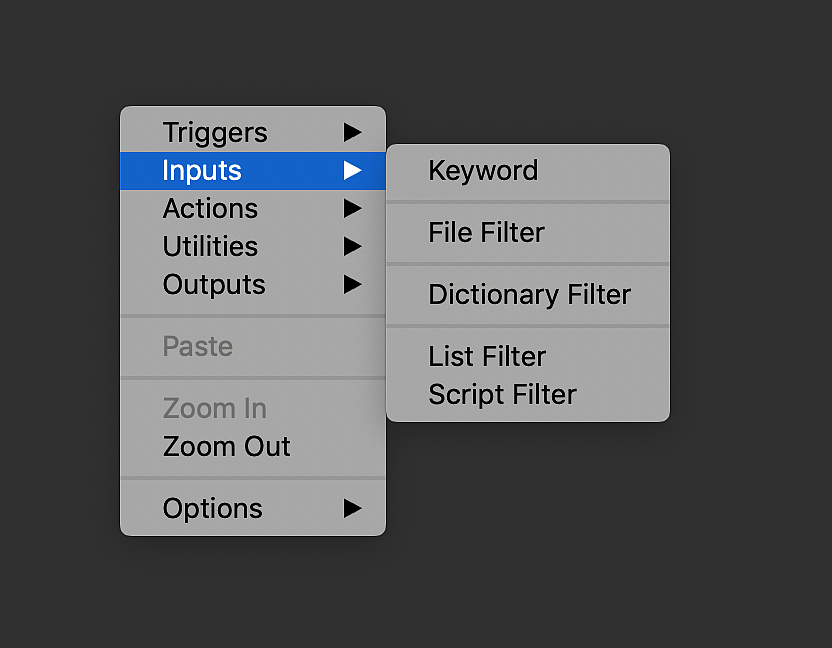Open the Options menu entry
This screenshot has height=648, width=832.
pos(213,508)
